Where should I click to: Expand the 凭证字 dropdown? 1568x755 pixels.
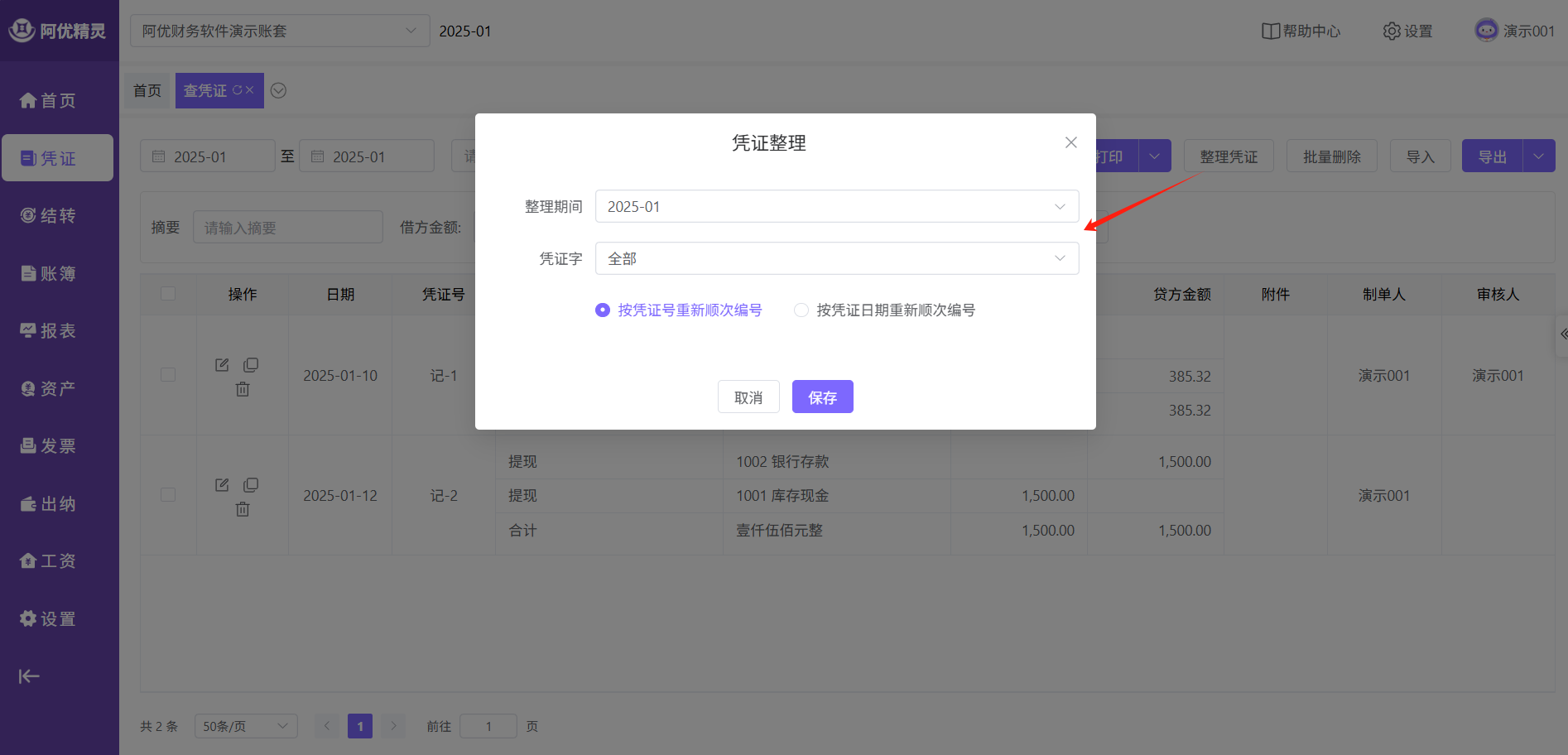tap(836, 259)
